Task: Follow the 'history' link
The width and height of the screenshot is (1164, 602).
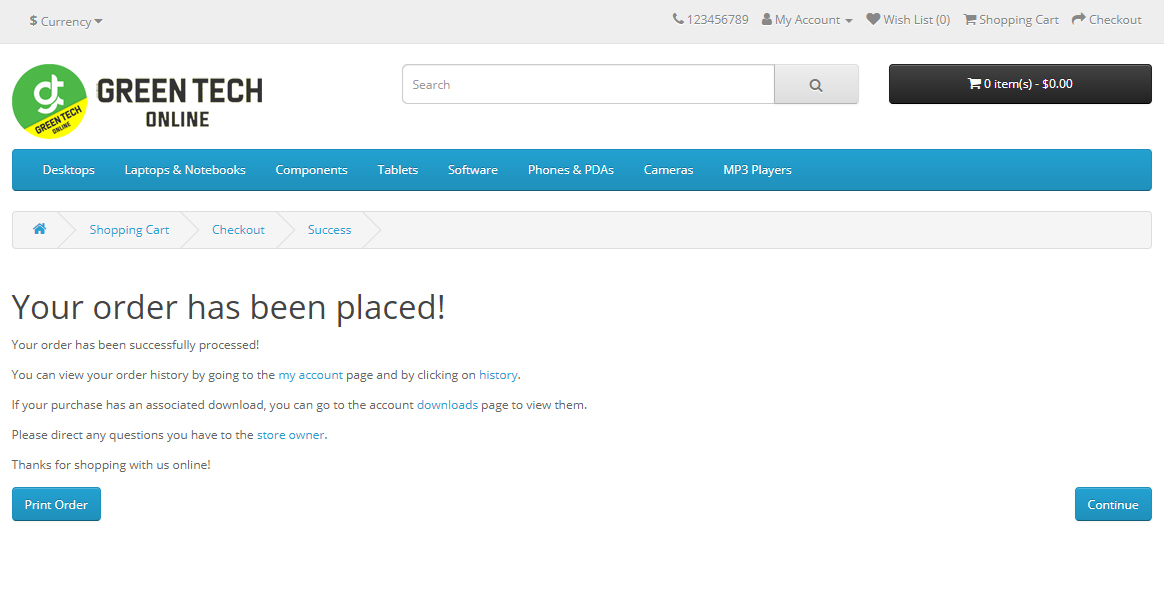Action: point(498,375)
